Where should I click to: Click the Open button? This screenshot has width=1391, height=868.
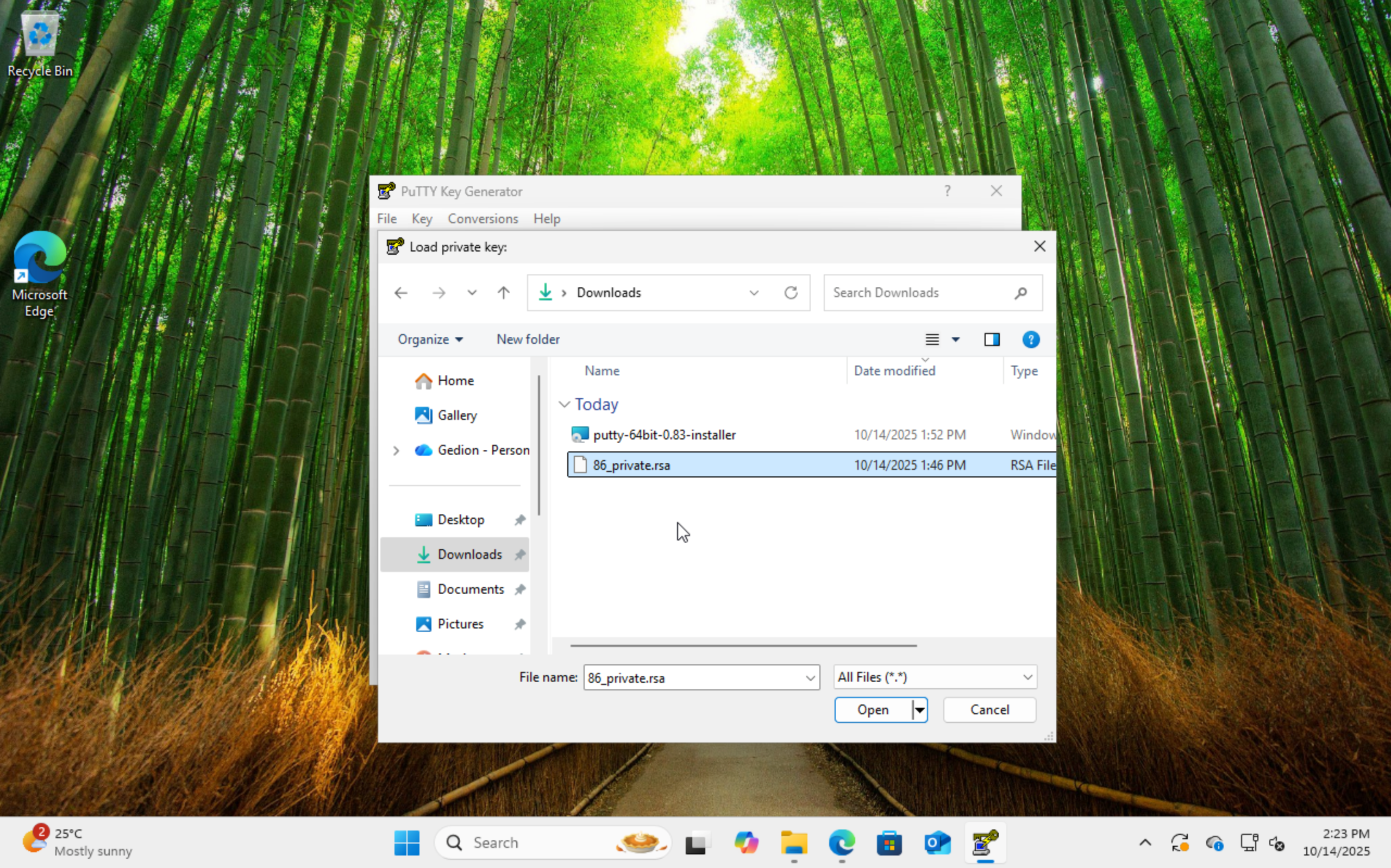click(x=873, y=709)
